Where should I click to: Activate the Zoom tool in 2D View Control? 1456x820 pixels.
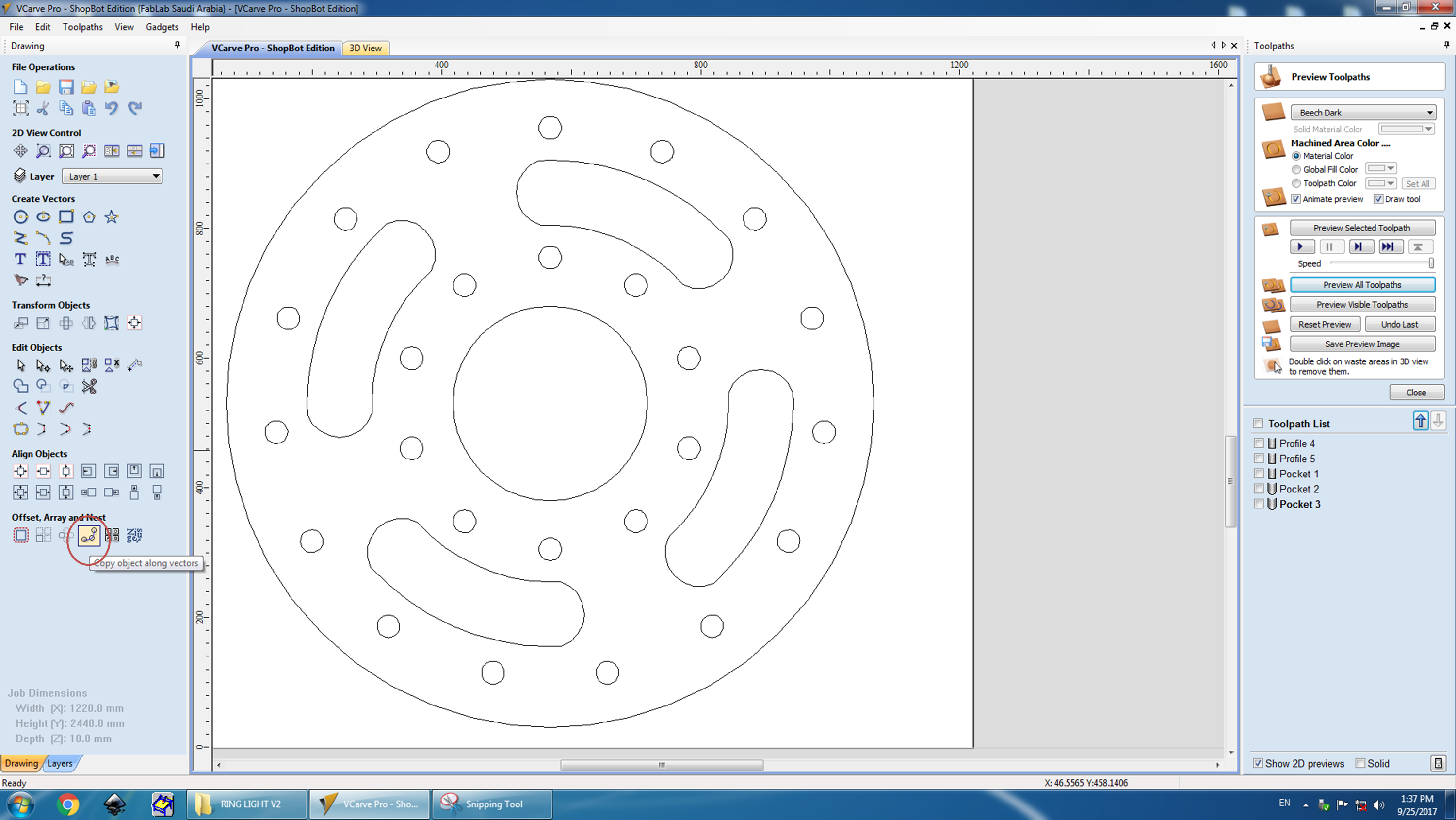(x=43, y=150)
